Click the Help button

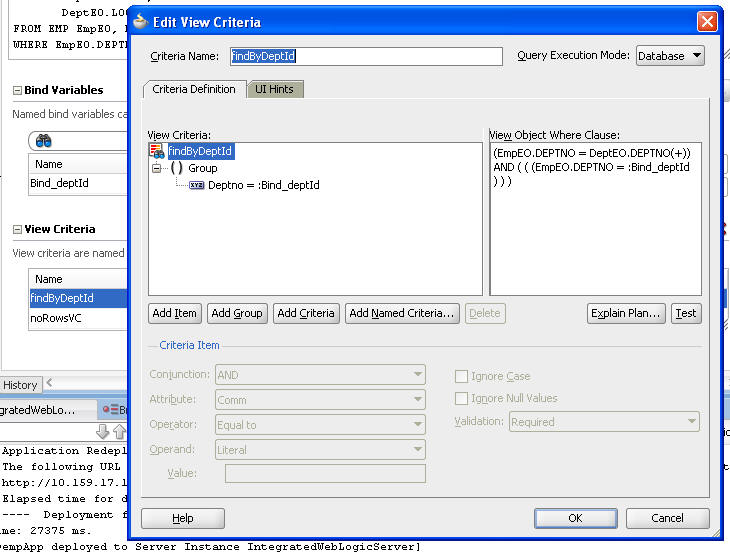(x=182, y=518)
